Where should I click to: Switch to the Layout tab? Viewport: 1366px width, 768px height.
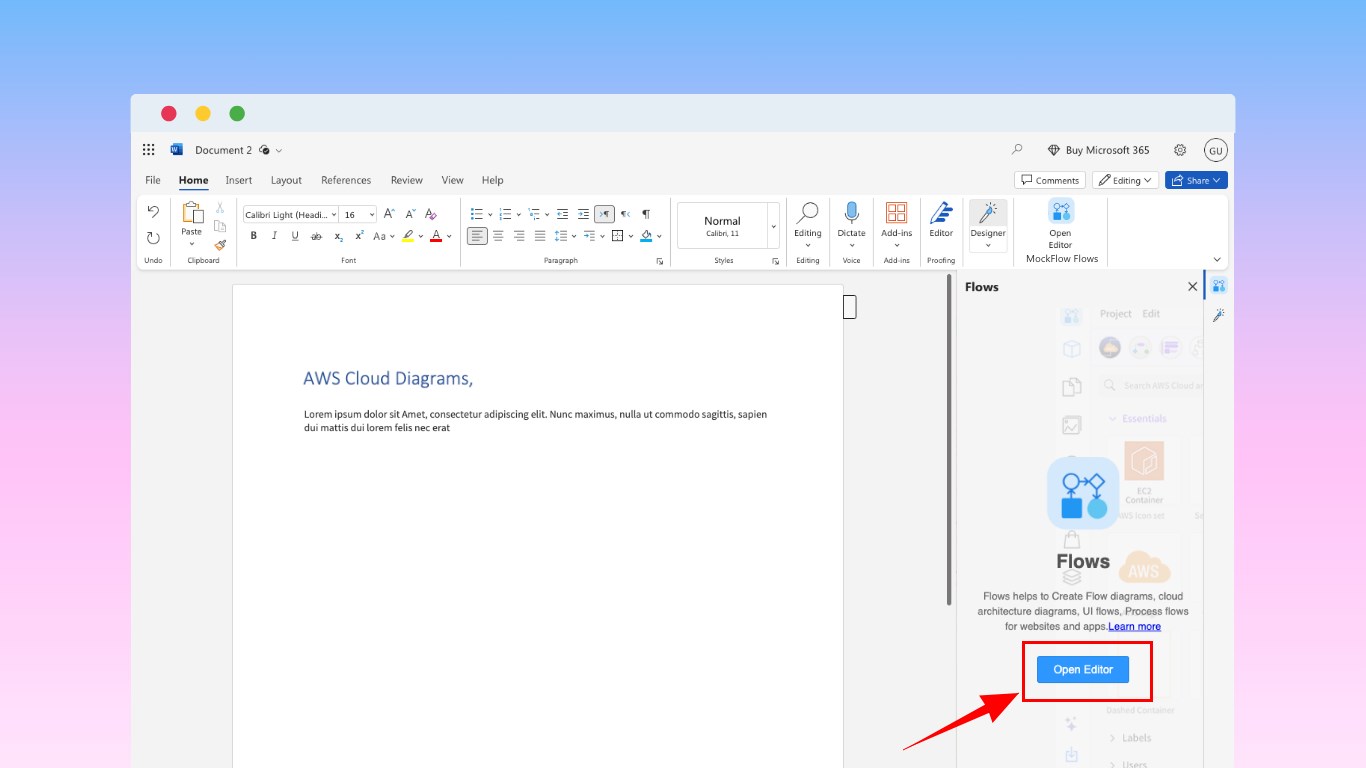(x=286, y=180)
